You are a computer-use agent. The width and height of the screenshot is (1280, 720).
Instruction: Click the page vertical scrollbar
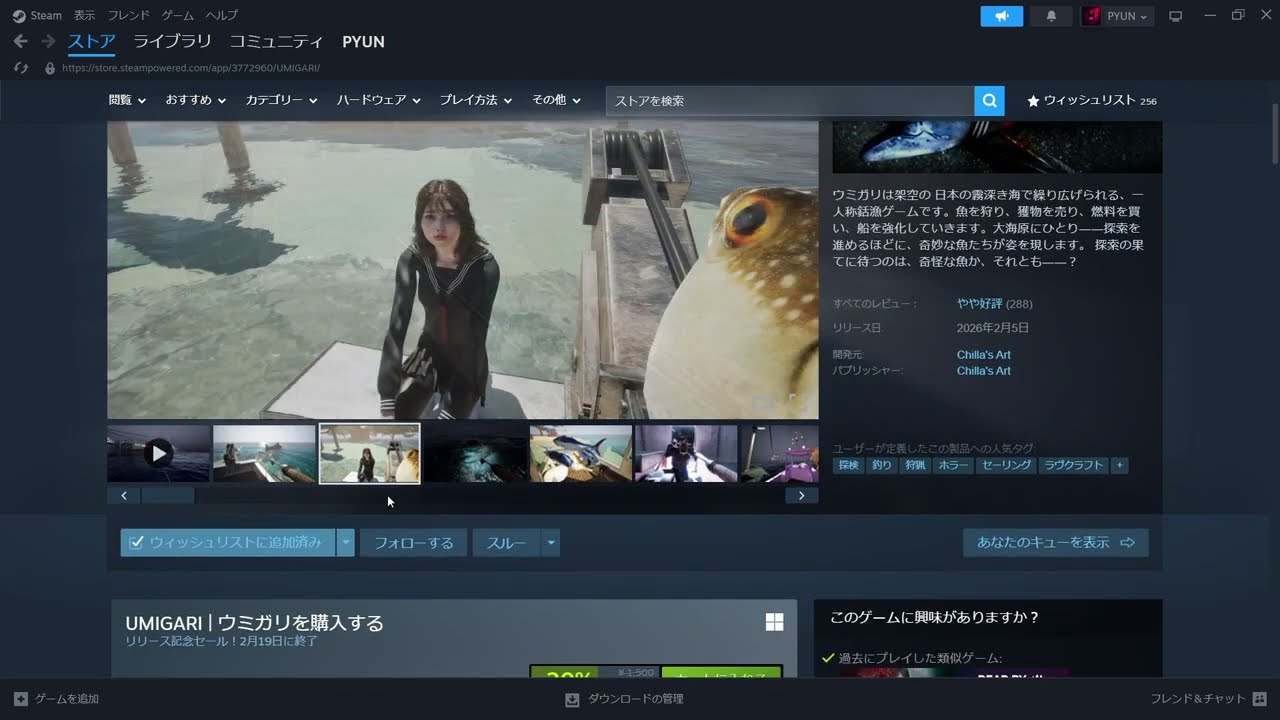click(x=1275, y=134)
